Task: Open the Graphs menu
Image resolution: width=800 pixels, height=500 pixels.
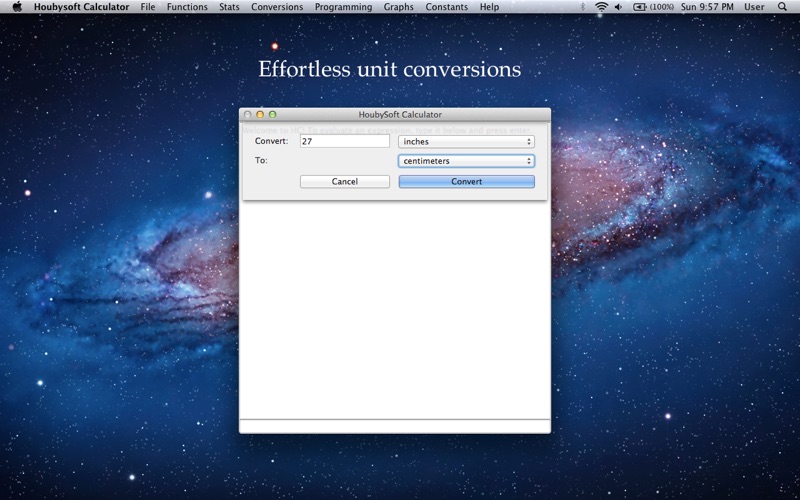Action: [398, 7]
